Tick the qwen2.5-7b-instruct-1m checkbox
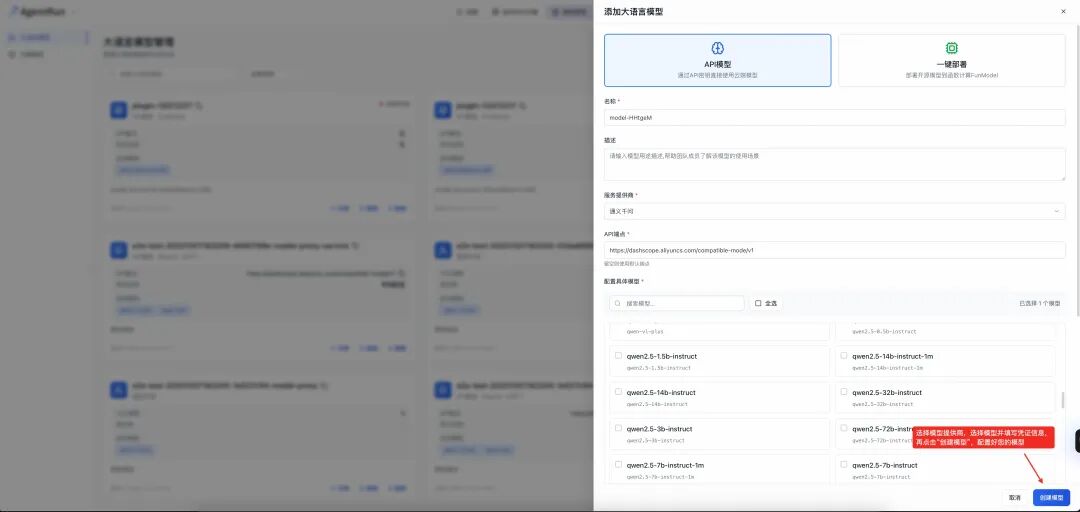The image size is (1080, 512). [618, 464]
